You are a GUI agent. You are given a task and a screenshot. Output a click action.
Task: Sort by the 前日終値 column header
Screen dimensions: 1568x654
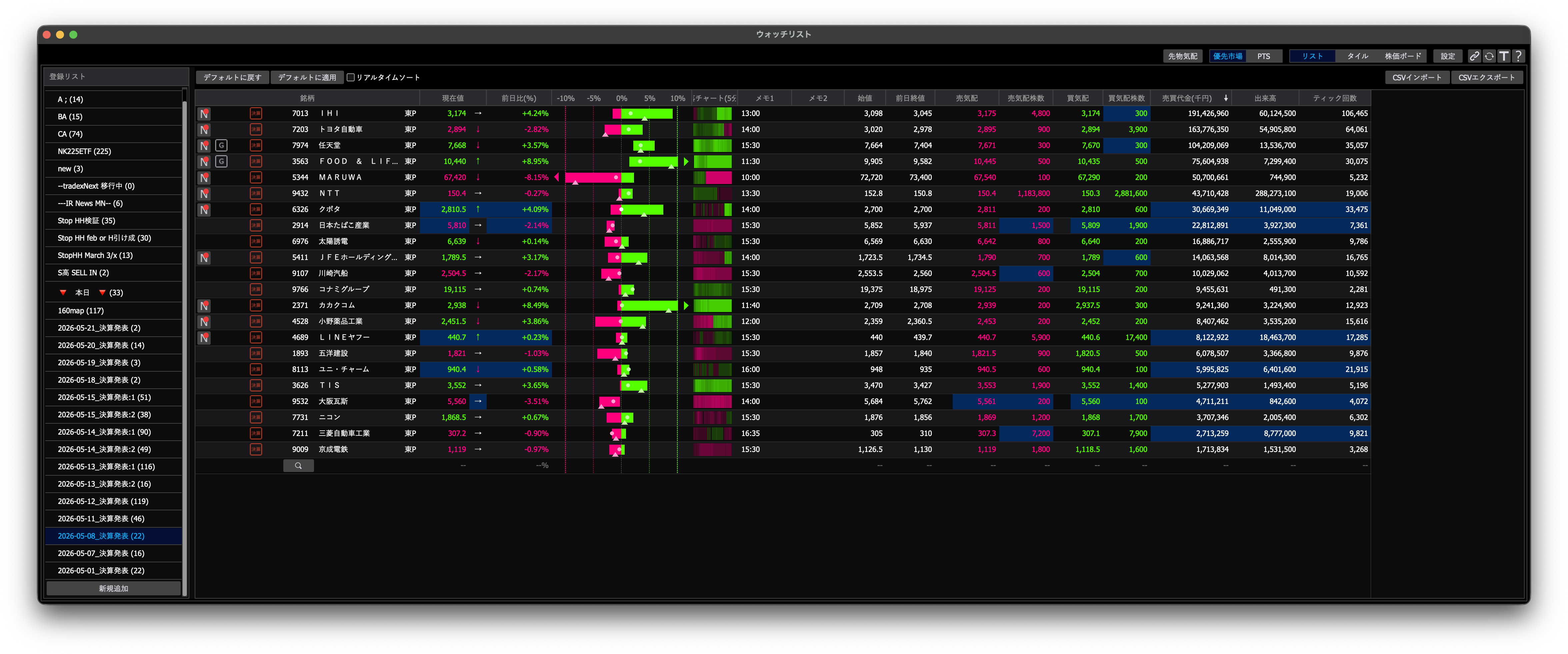tap(909, 98)
